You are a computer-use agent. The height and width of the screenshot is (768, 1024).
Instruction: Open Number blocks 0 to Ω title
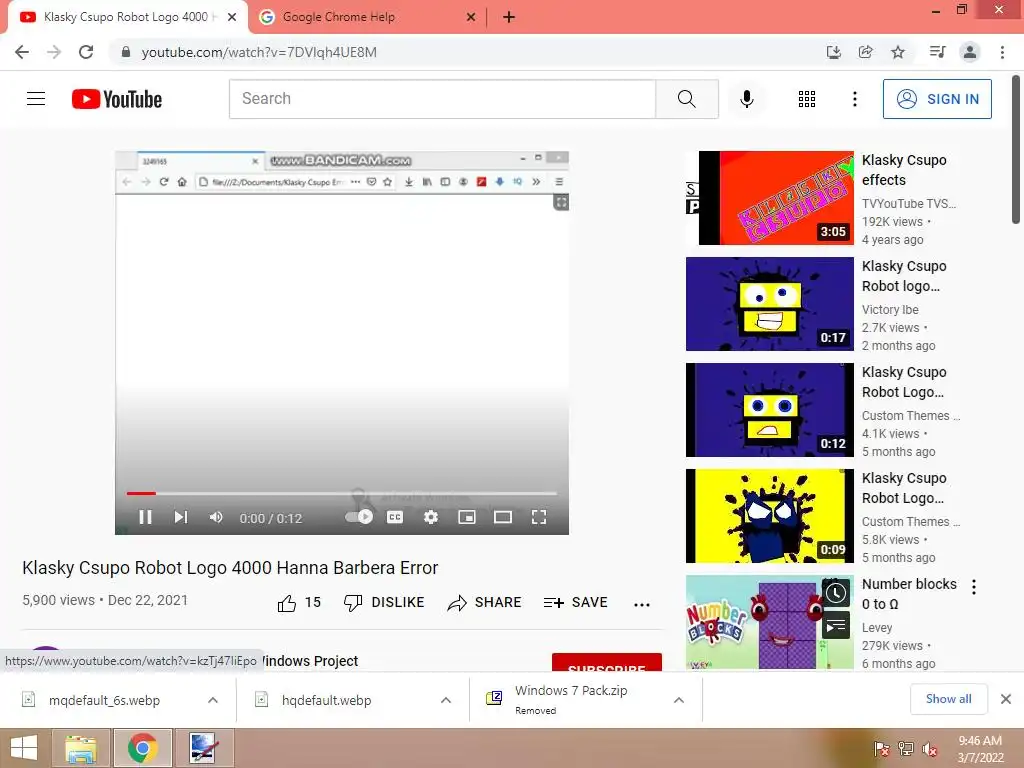pos(909,594)
